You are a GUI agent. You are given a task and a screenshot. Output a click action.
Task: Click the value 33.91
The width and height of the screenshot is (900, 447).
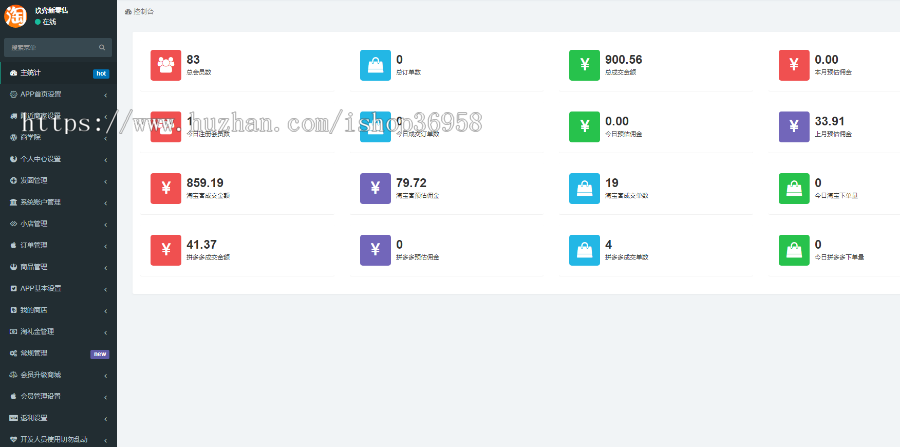(x=829, y=121)
